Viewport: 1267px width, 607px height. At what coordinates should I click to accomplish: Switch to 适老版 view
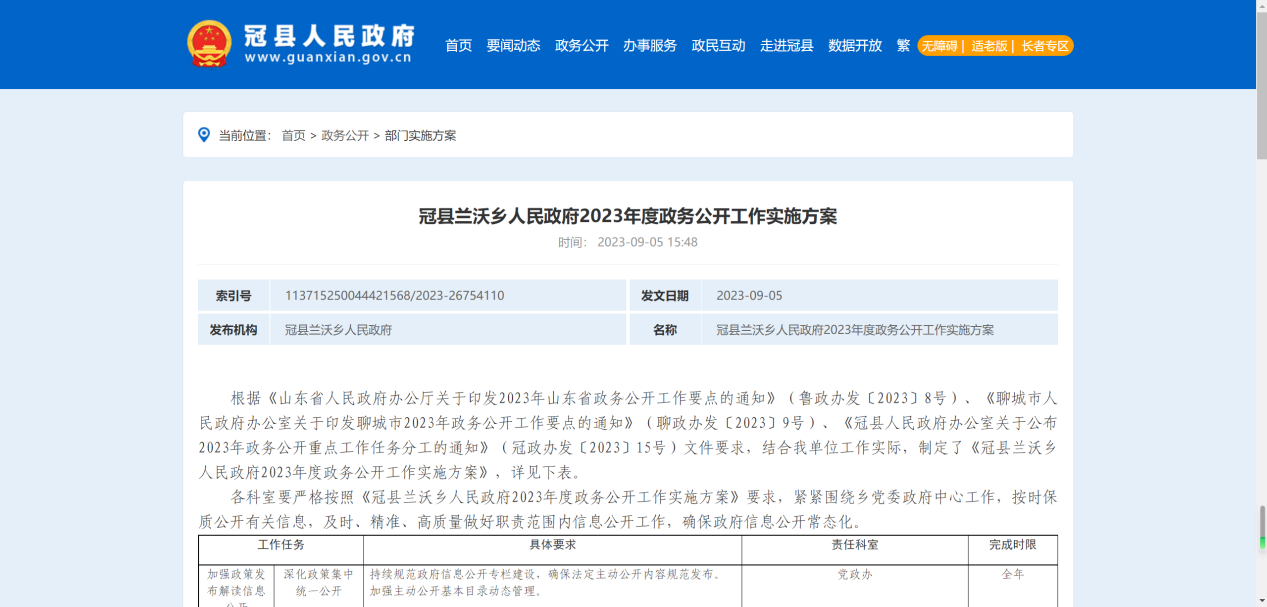click(x=990, y=46)
